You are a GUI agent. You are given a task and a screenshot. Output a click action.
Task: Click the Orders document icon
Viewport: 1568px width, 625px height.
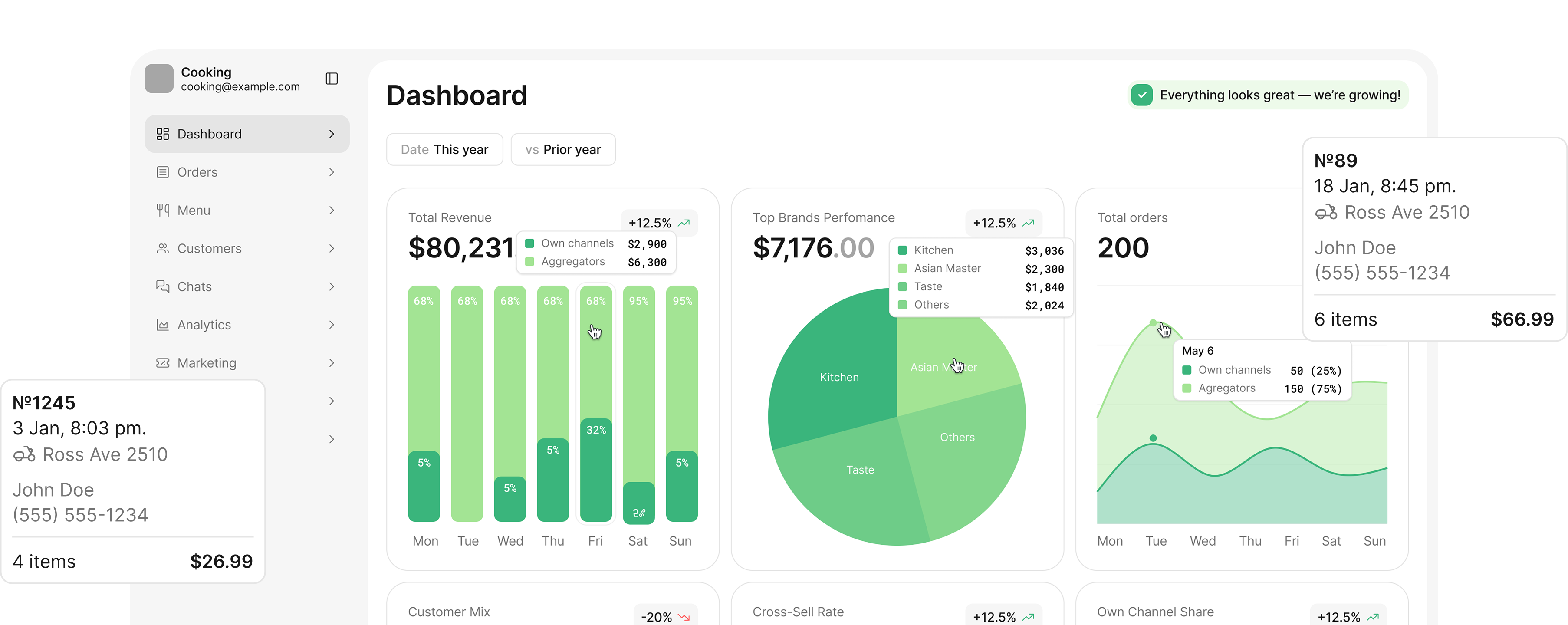coord(162,172)
